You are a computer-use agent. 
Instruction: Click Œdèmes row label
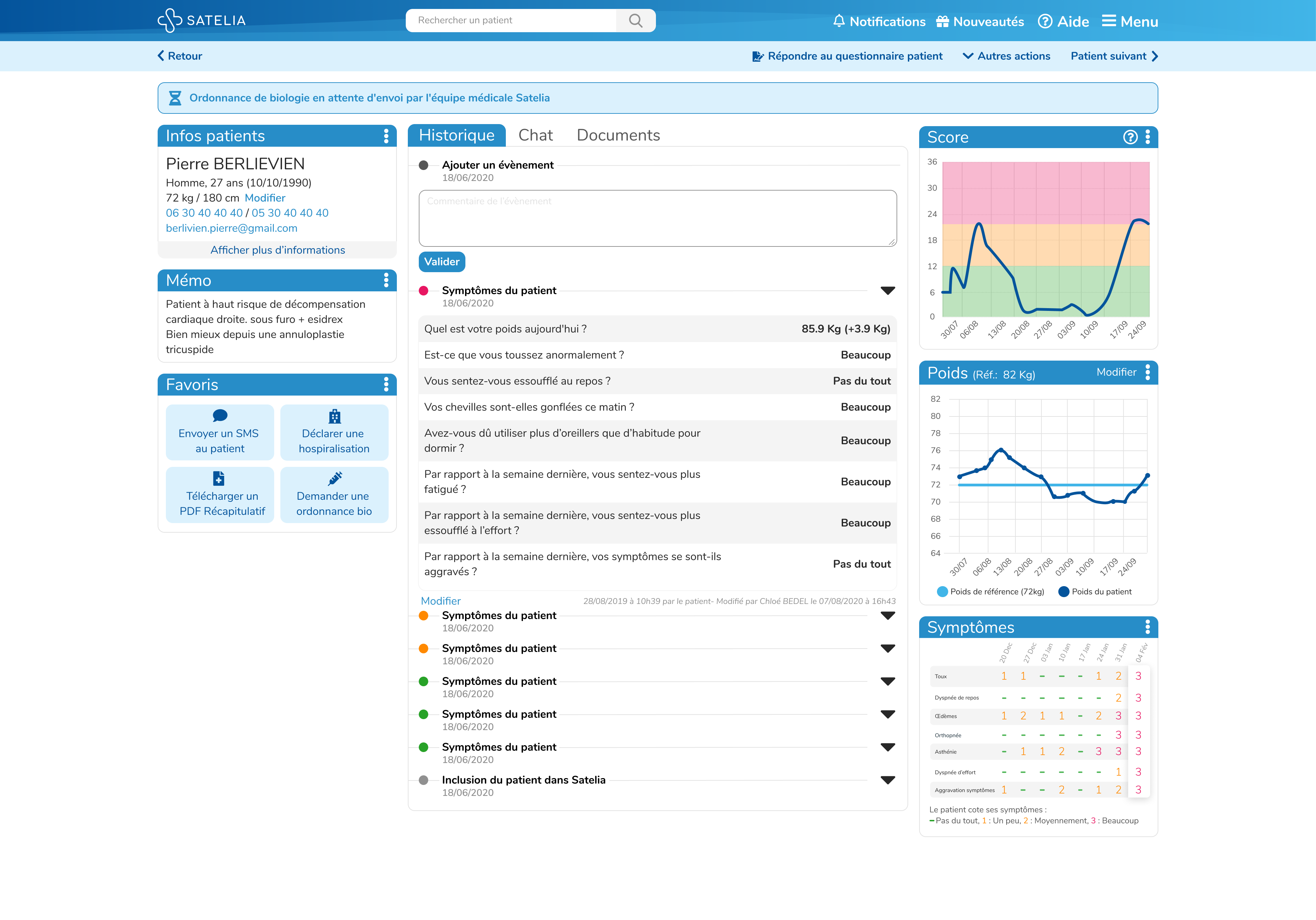[945, 716]
